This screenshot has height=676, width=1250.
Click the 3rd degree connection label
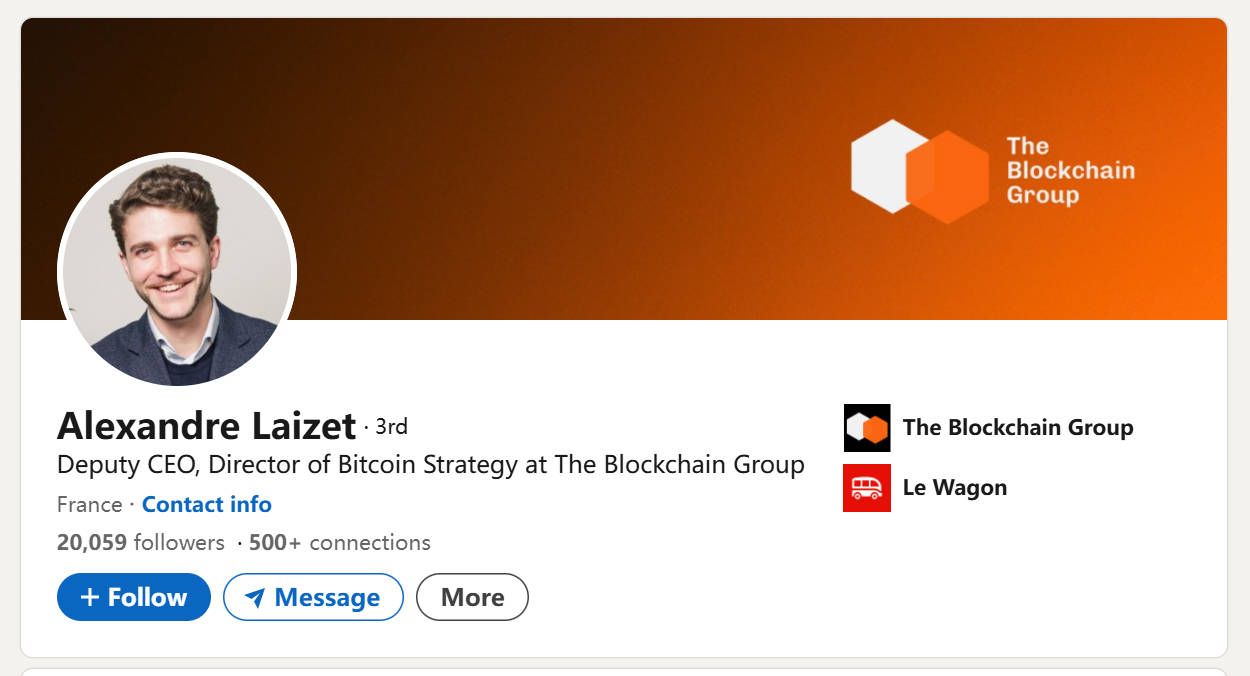click(390, 426)
